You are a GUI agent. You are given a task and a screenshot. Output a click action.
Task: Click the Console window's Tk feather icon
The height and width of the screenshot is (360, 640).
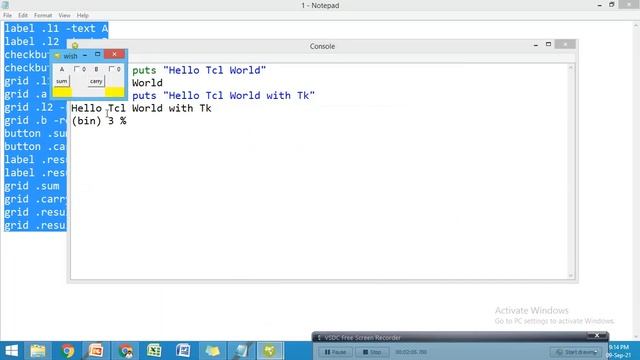point(75,46)
